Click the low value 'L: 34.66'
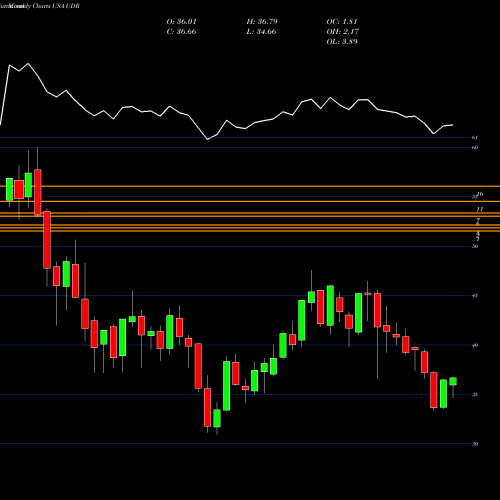 point(261,32)
